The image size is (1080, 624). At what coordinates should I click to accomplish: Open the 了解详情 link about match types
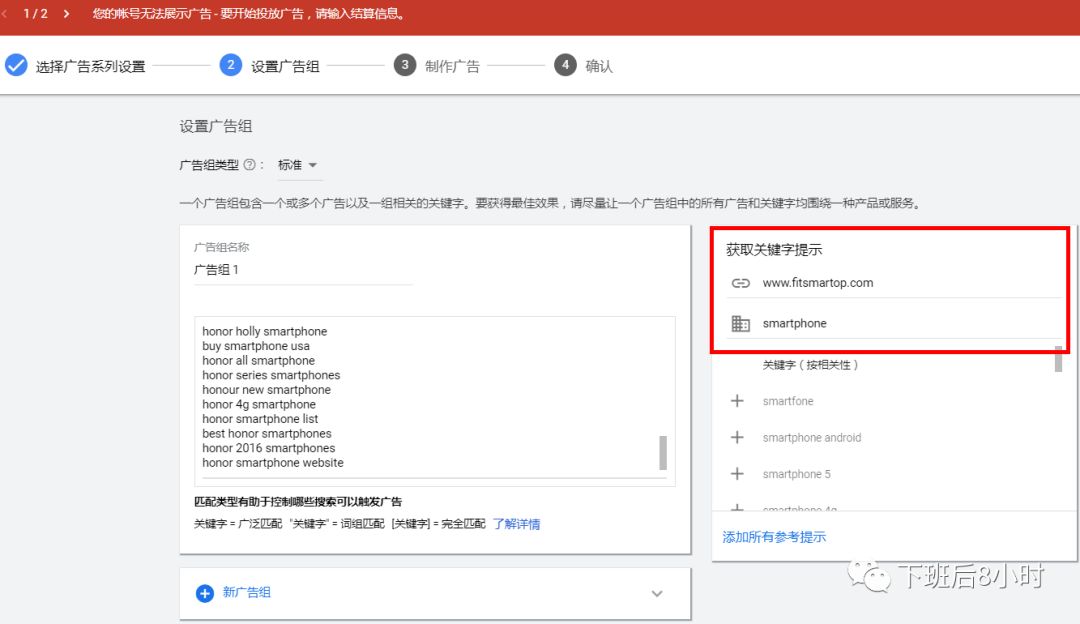(516, 524)
